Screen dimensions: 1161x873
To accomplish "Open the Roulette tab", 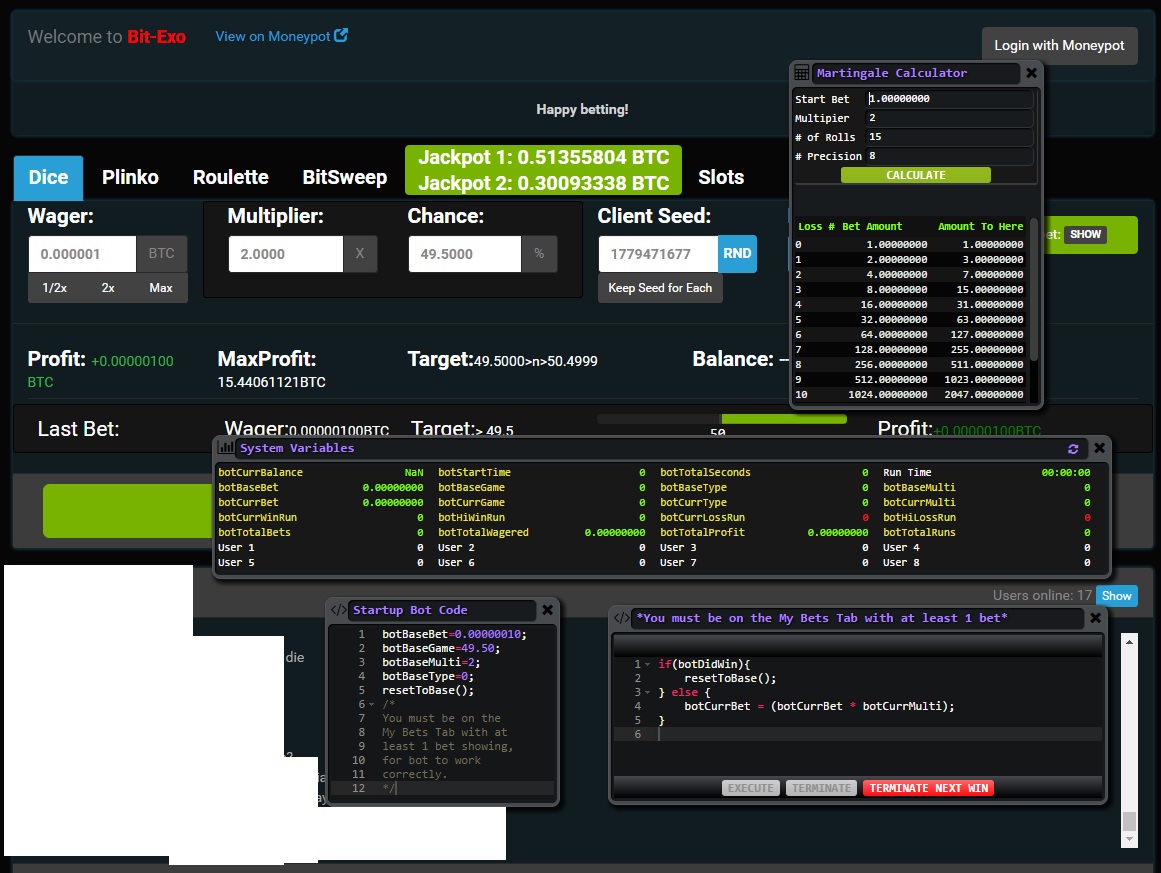I will pyautogui.click(x=230, y=178).
